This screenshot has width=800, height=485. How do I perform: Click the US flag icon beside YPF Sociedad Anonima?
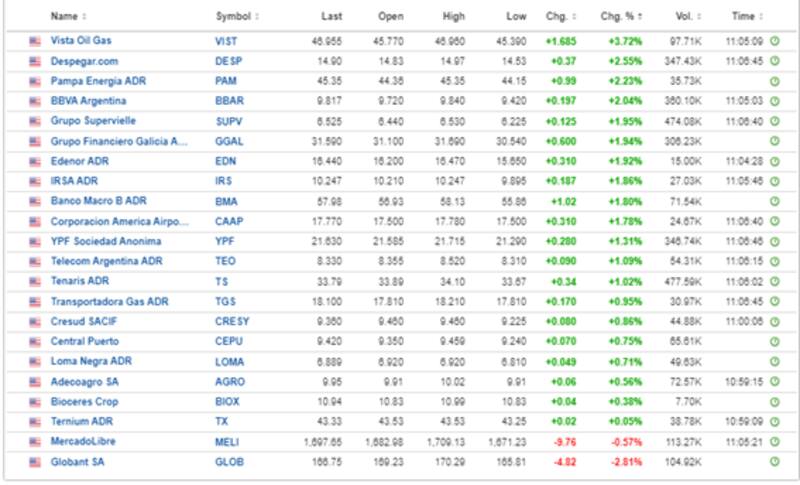pyautogui.click(x=35, y=242)
